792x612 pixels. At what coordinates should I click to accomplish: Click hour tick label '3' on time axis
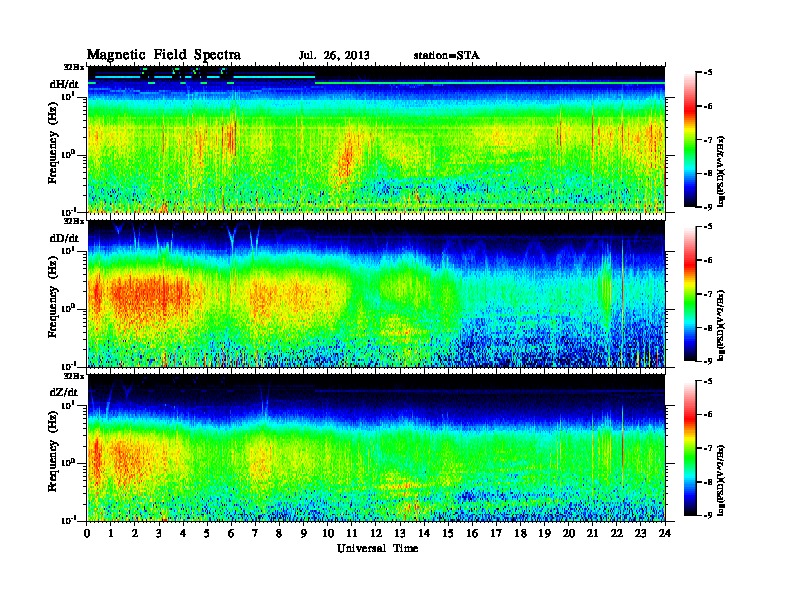(x=159, y=534)
